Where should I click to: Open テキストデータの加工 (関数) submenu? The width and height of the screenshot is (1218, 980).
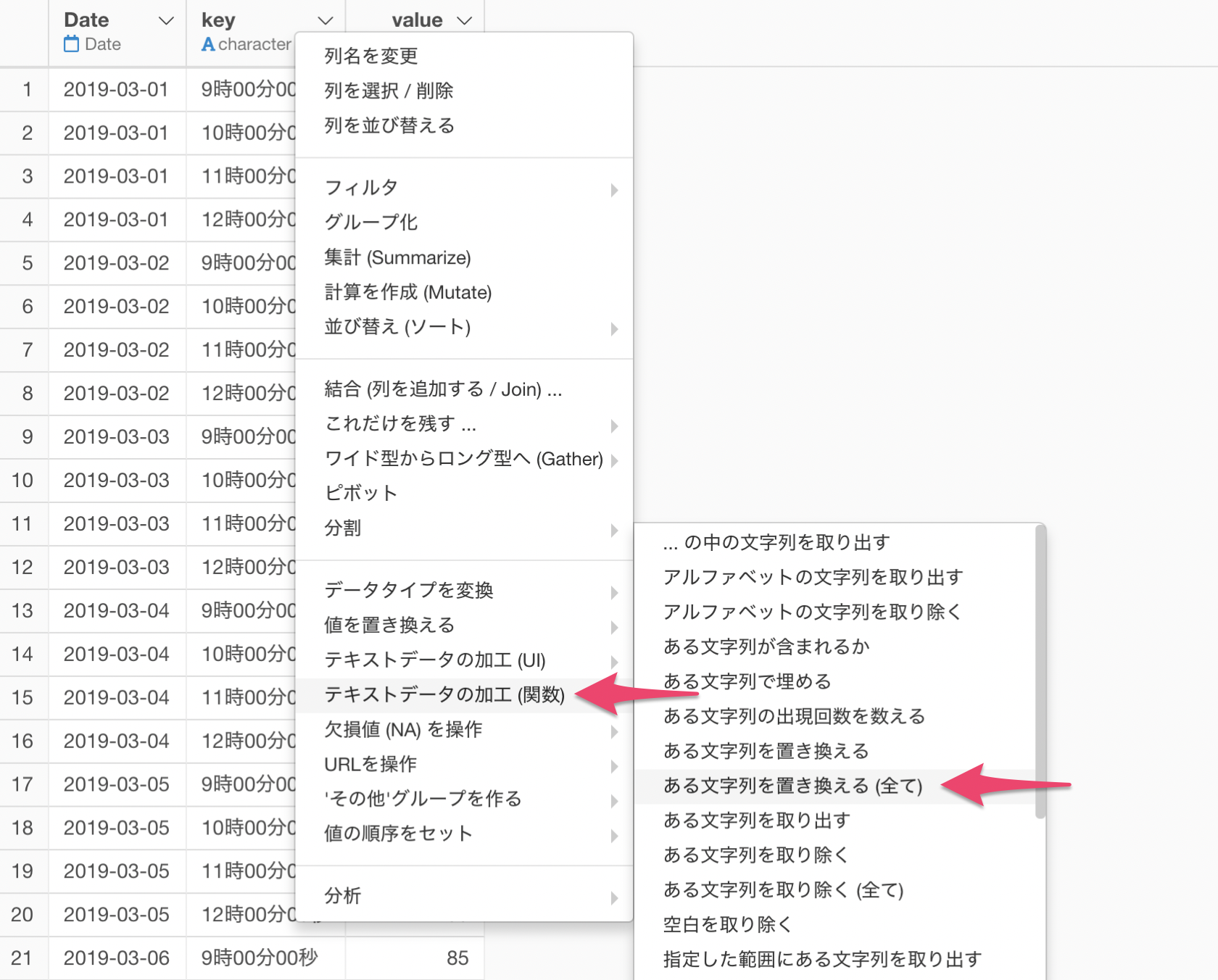coord(464,695)
